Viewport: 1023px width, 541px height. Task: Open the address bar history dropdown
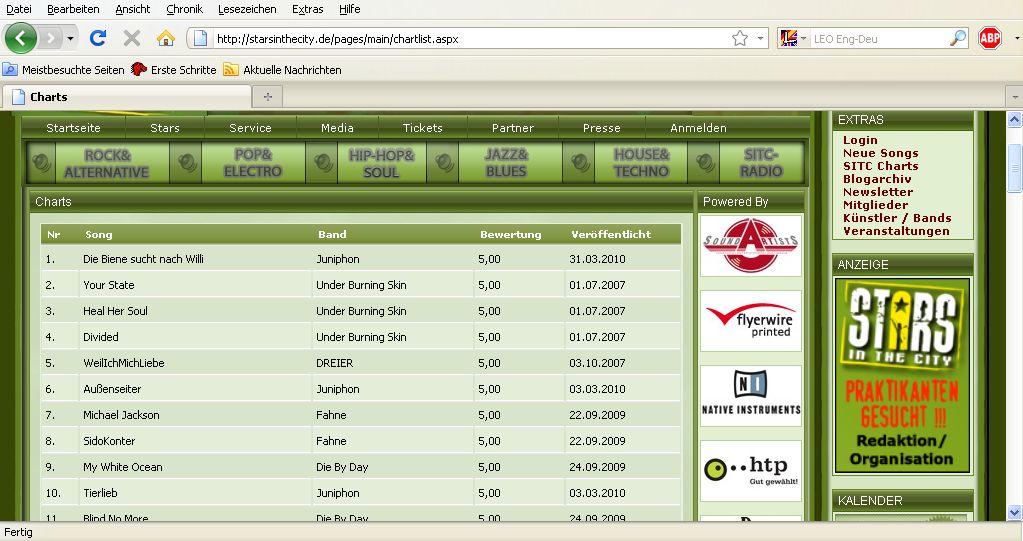760,39
